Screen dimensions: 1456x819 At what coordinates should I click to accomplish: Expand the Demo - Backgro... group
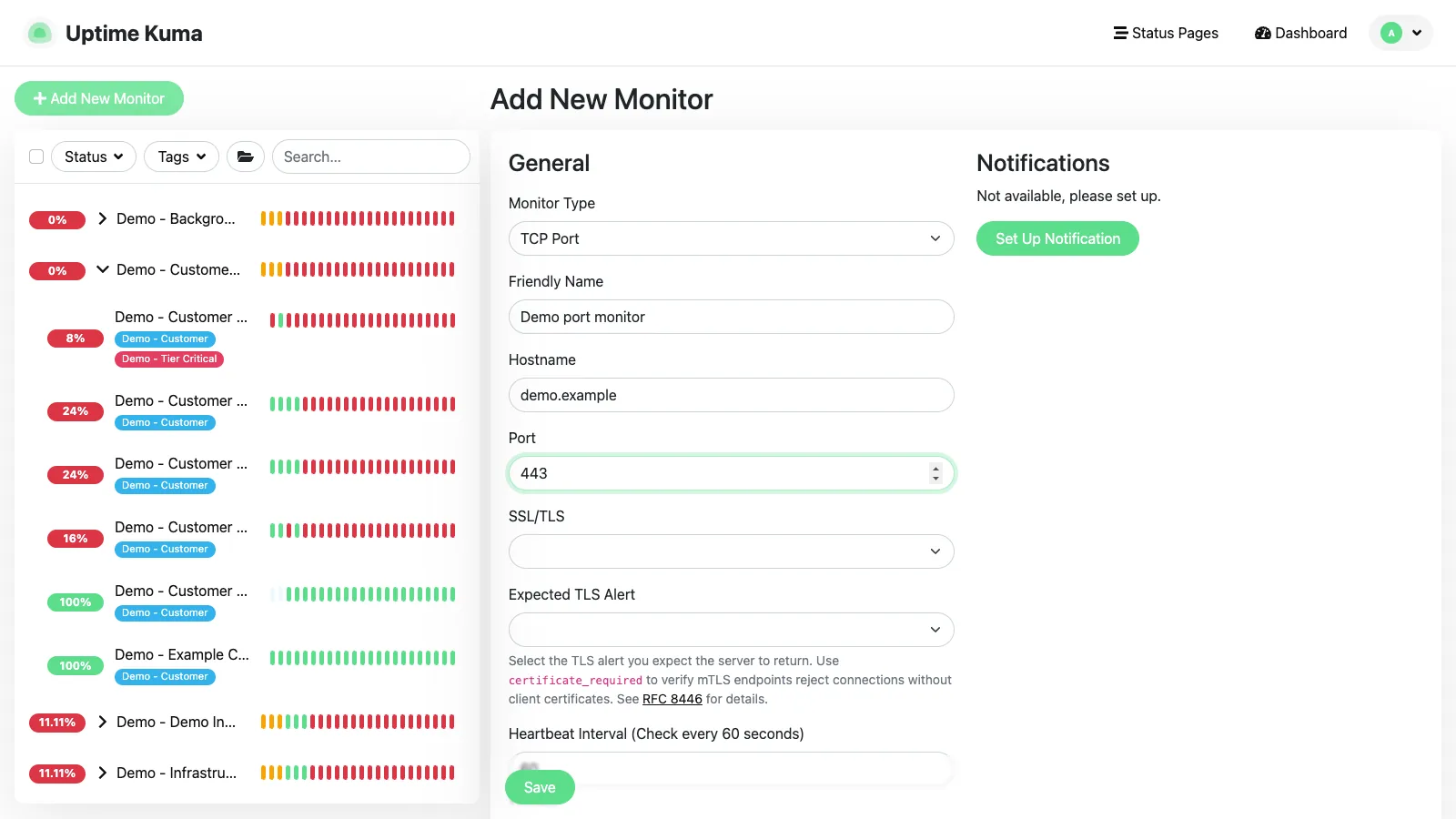103,218
